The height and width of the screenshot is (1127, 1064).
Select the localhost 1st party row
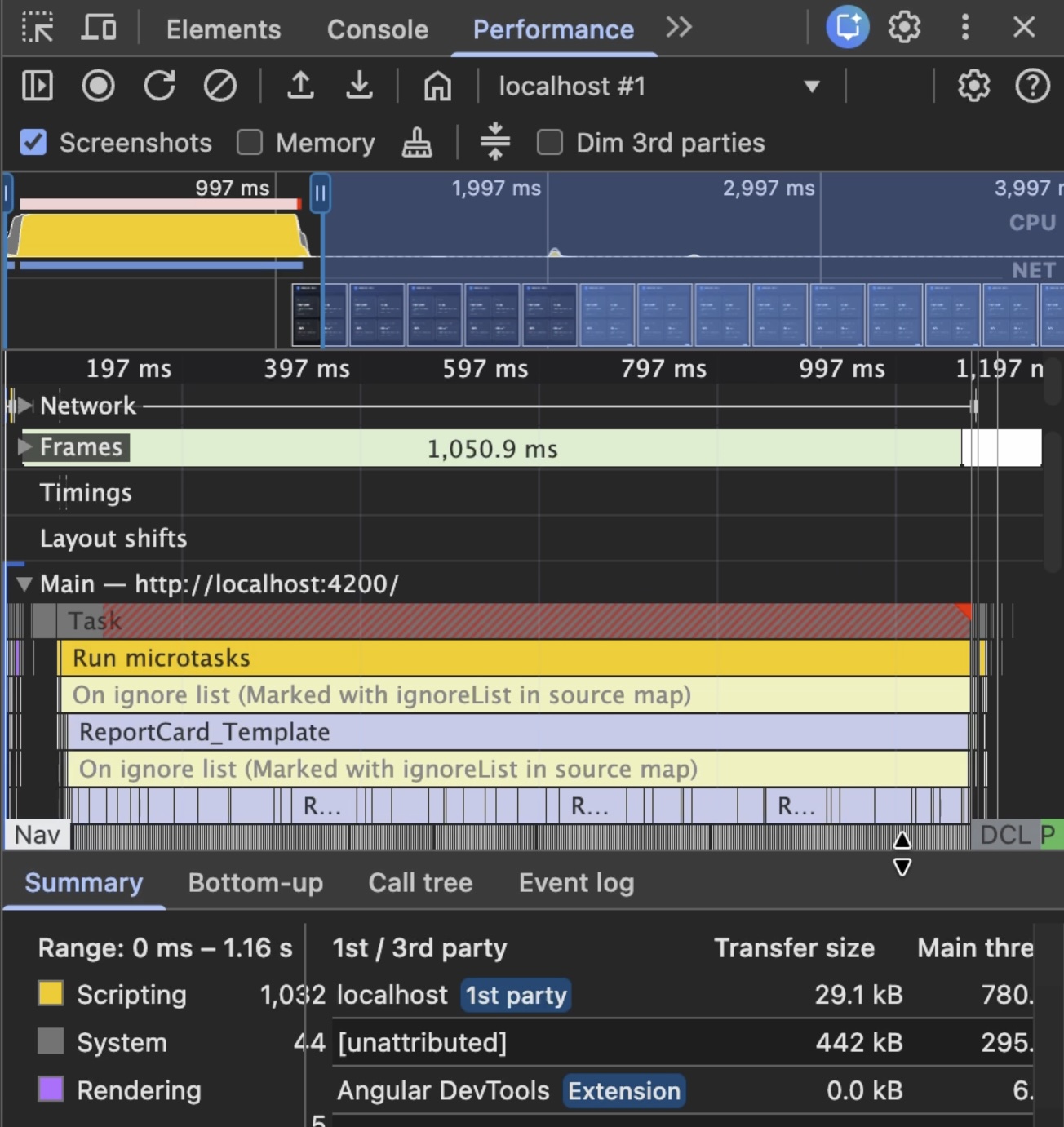click(x=683, y=995)
